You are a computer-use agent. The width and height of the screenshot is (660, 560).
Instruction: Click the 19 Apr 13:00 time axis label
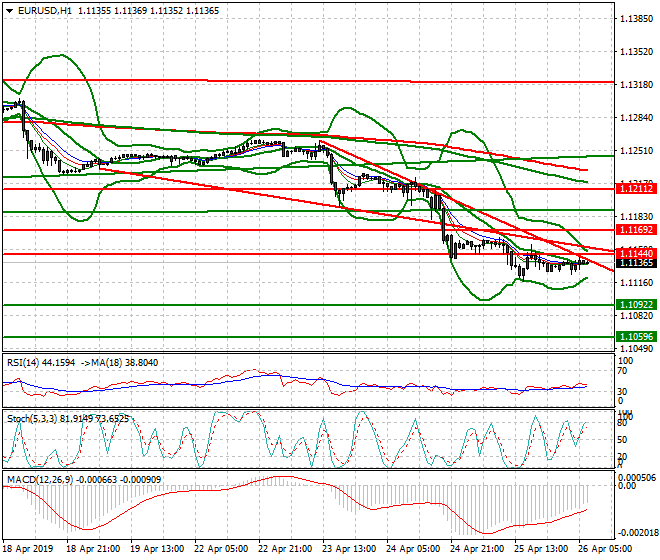pos(157,549)
